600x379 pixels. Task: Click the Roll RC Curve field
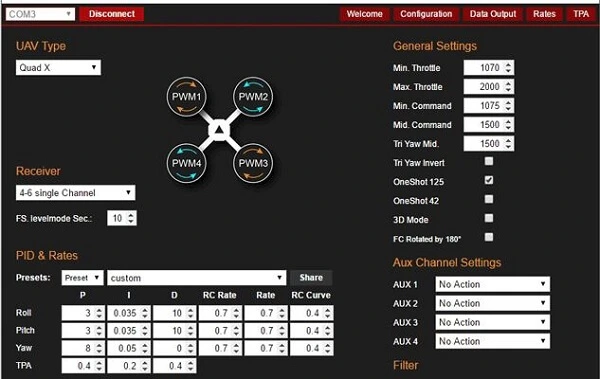312,313
